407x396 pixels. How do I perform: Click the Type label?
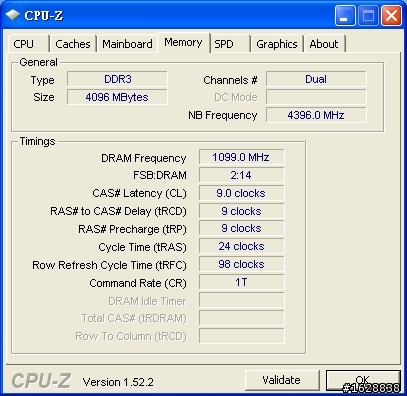point(42,80)
